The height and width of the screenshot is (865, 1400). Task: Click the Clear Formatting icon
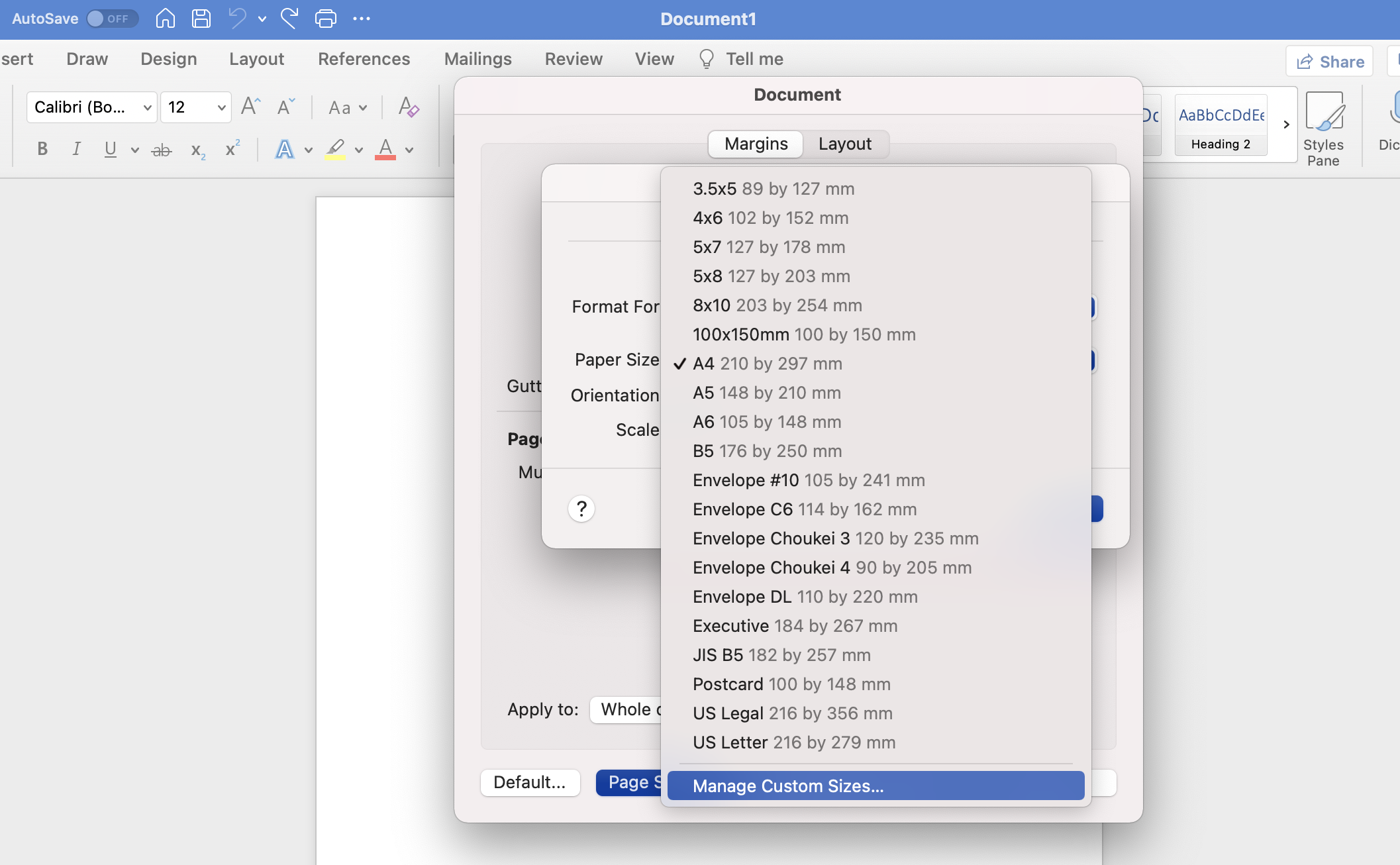click(x=408, y=107)
